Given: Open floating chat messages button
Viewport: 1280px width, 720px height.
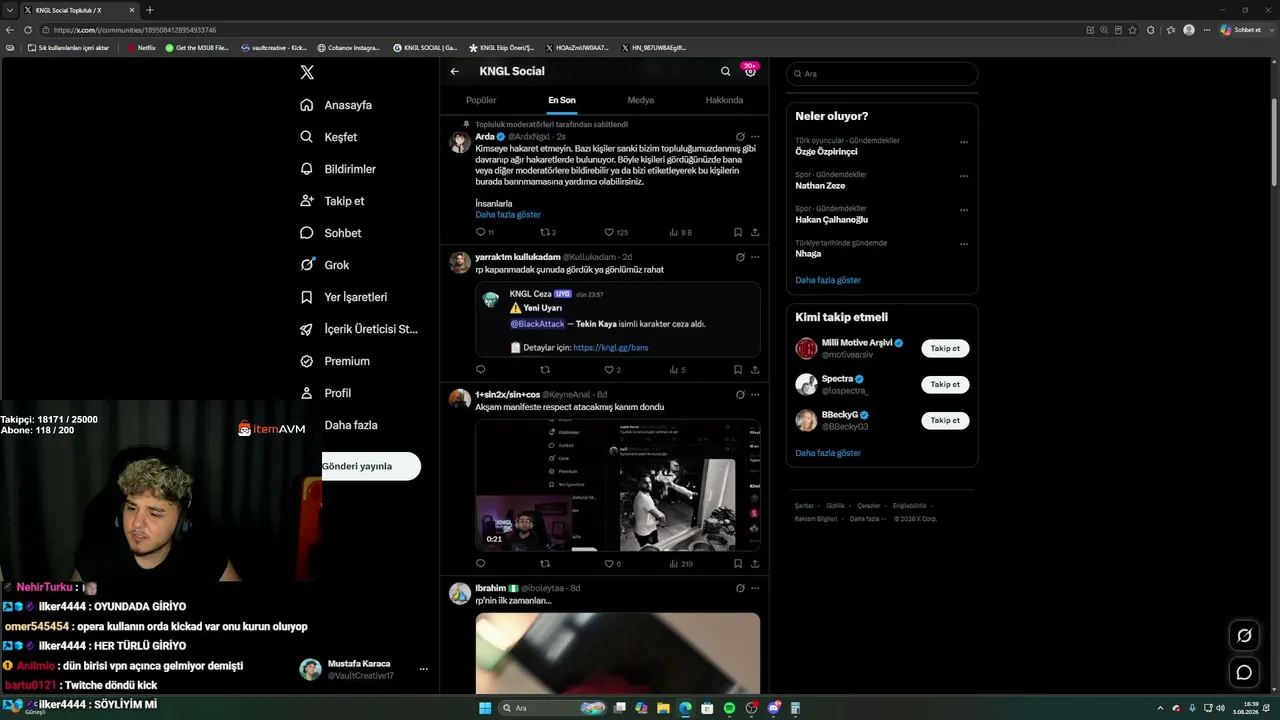Looking at the screenshot, I should [1244, 673].
